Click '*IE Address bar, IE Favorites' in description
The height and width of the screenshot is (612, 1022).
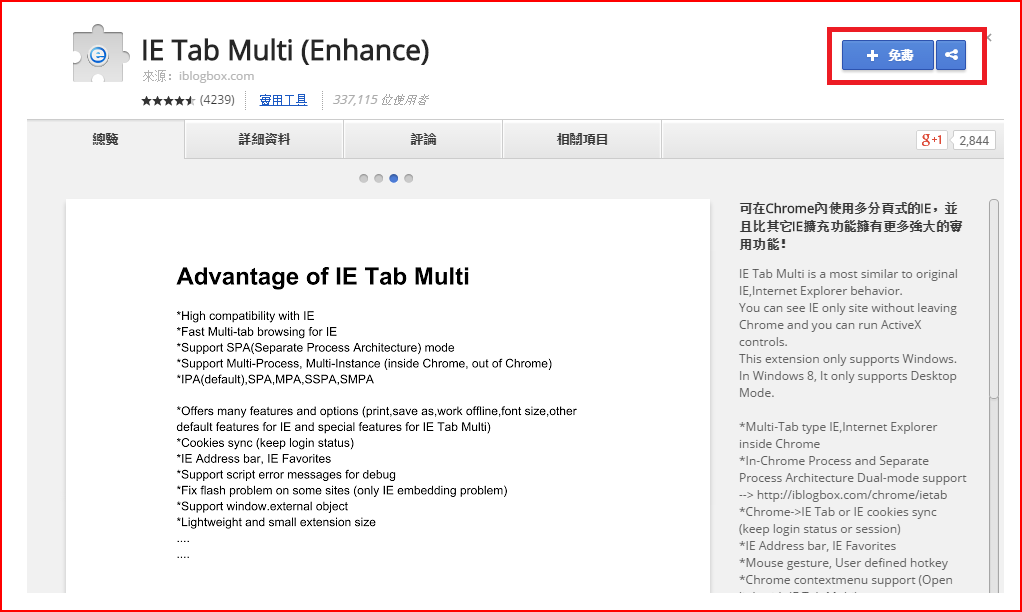(817, 546)
